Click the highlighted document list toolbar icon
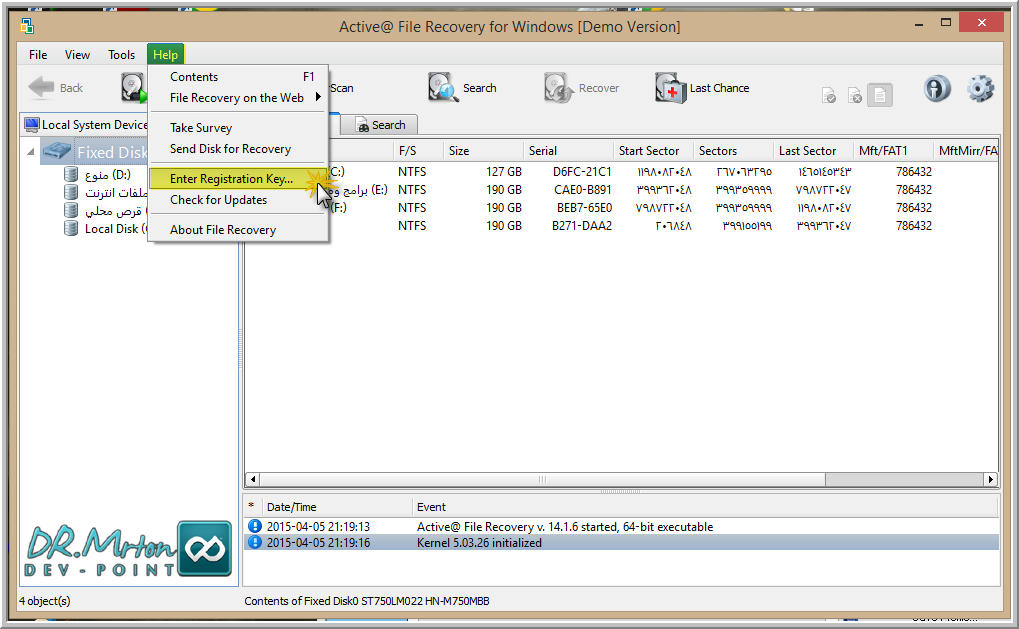The image size is (1019, 629). click(880, 96)
